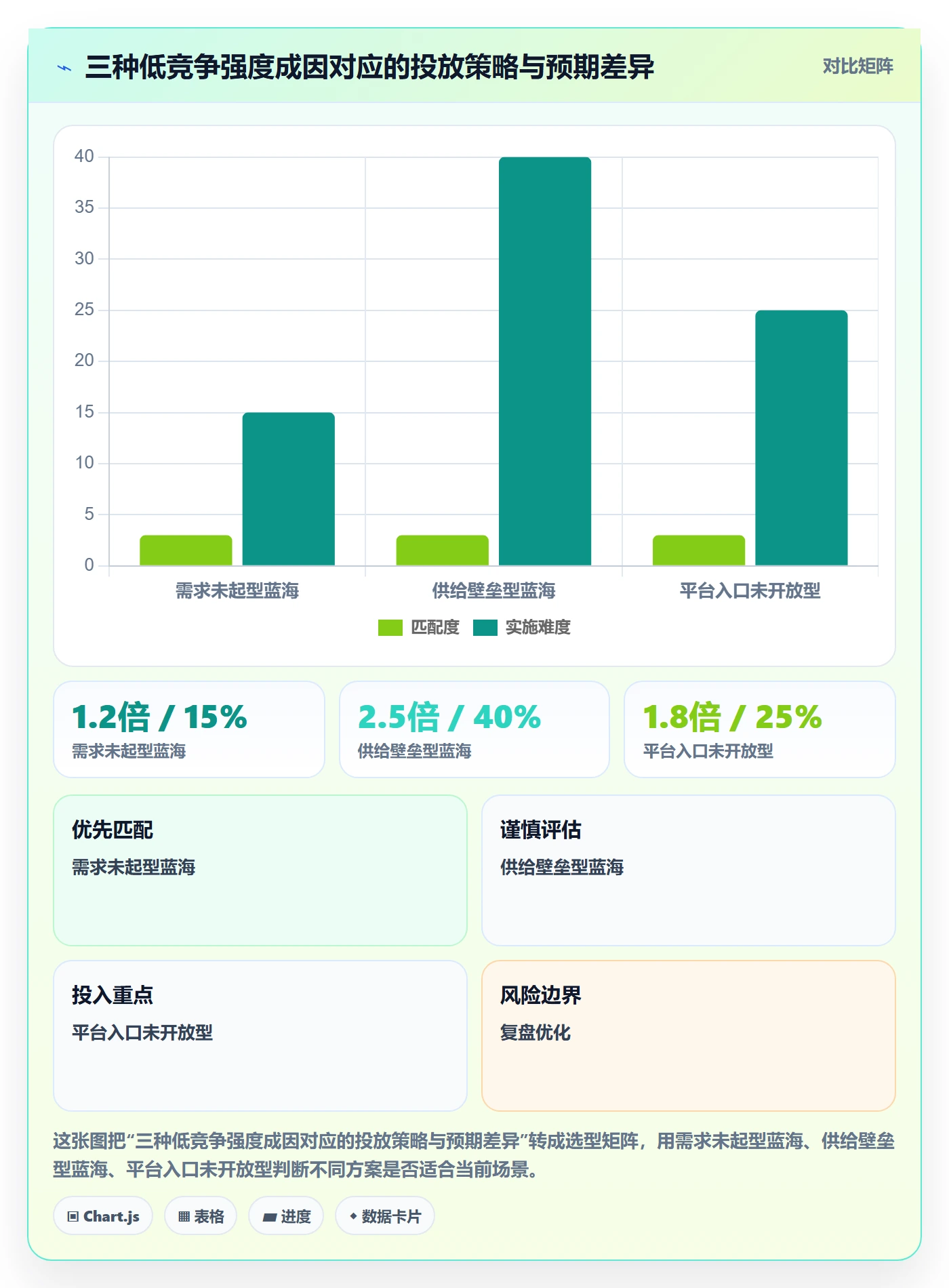Open the 优先匹配 matrix card

tap(260, 870)
